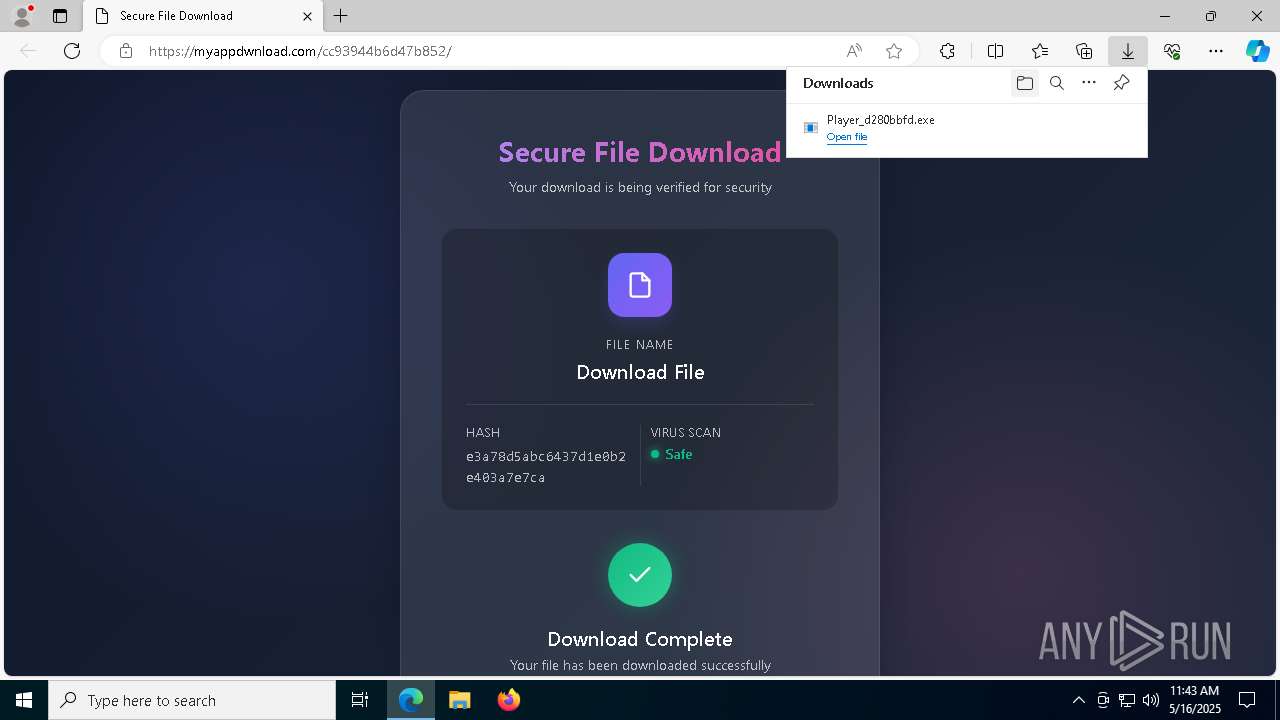
Task: Open File Explorer from taskbar
Action: [459, 700]
